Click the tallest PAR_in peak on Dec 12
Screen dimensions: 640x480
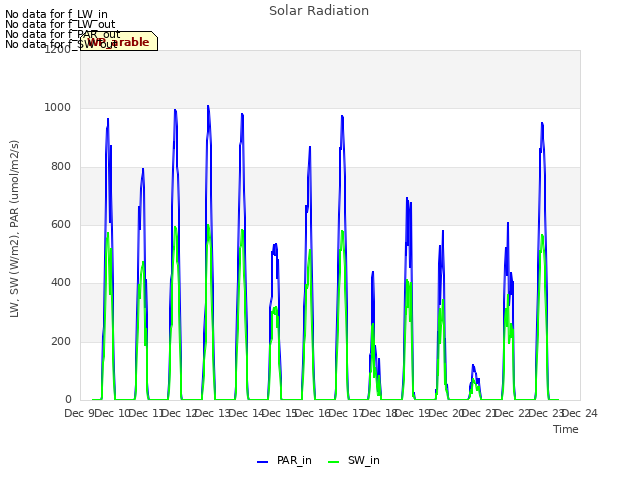coord(208,106)
